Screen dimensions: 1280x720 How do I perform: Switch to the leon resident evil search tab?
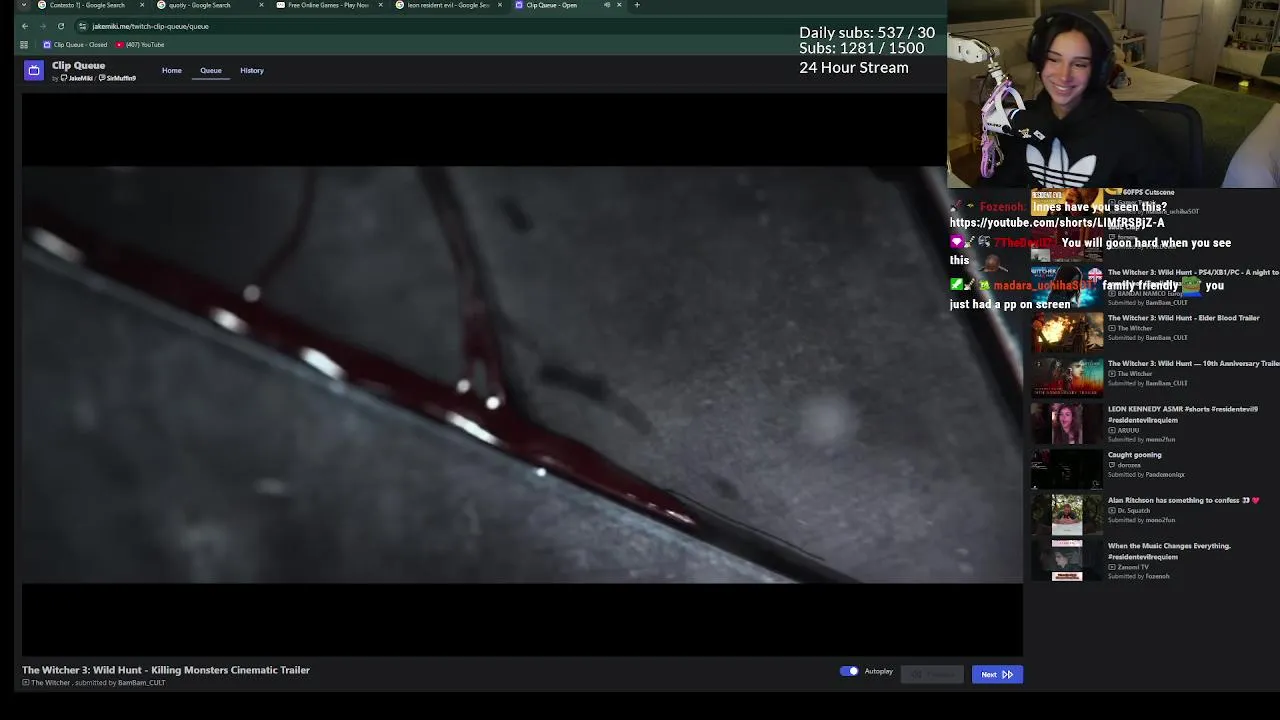pyautogui.click(x=446, y=5)
